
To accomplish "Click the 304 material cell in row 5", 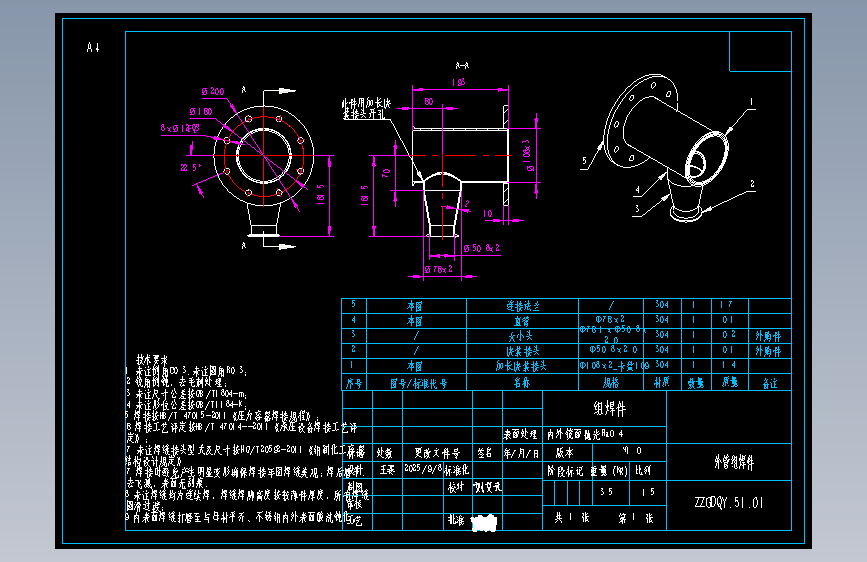I will pos(662,304).
